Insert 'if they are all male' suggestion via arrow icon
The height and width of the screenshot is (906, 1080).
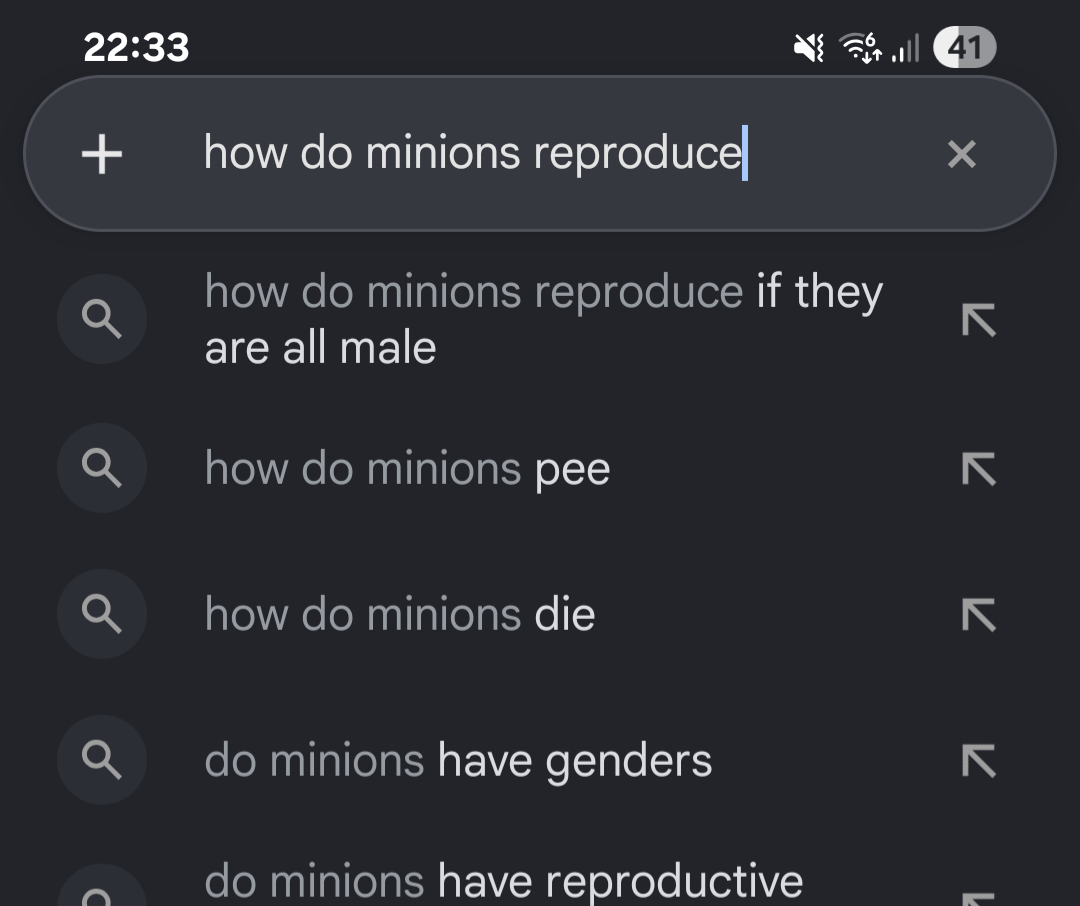pyautogui.click(x=978, y=320)
